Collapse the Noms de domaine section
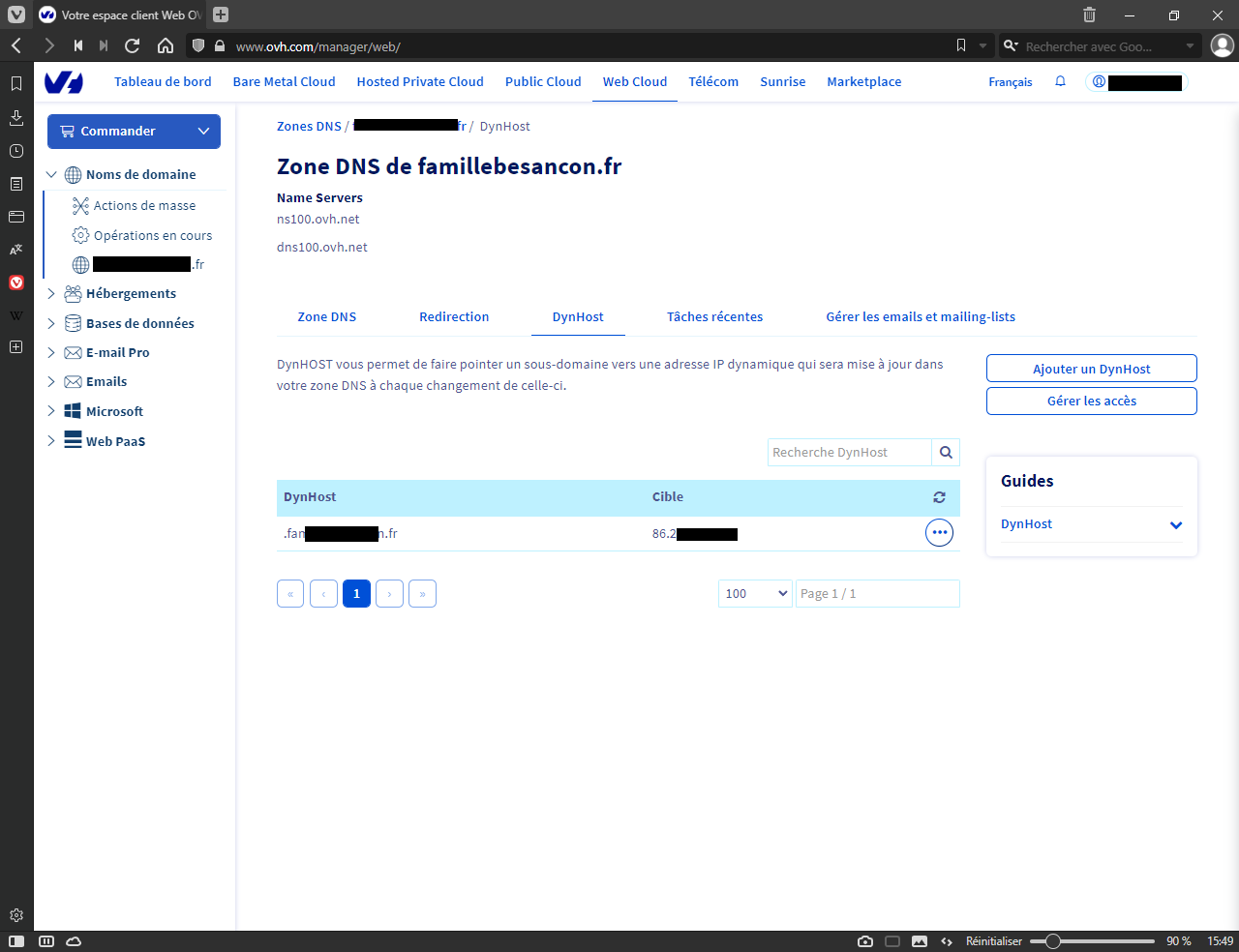Viewport: 1239px width, 952px height. pos(51,175)
